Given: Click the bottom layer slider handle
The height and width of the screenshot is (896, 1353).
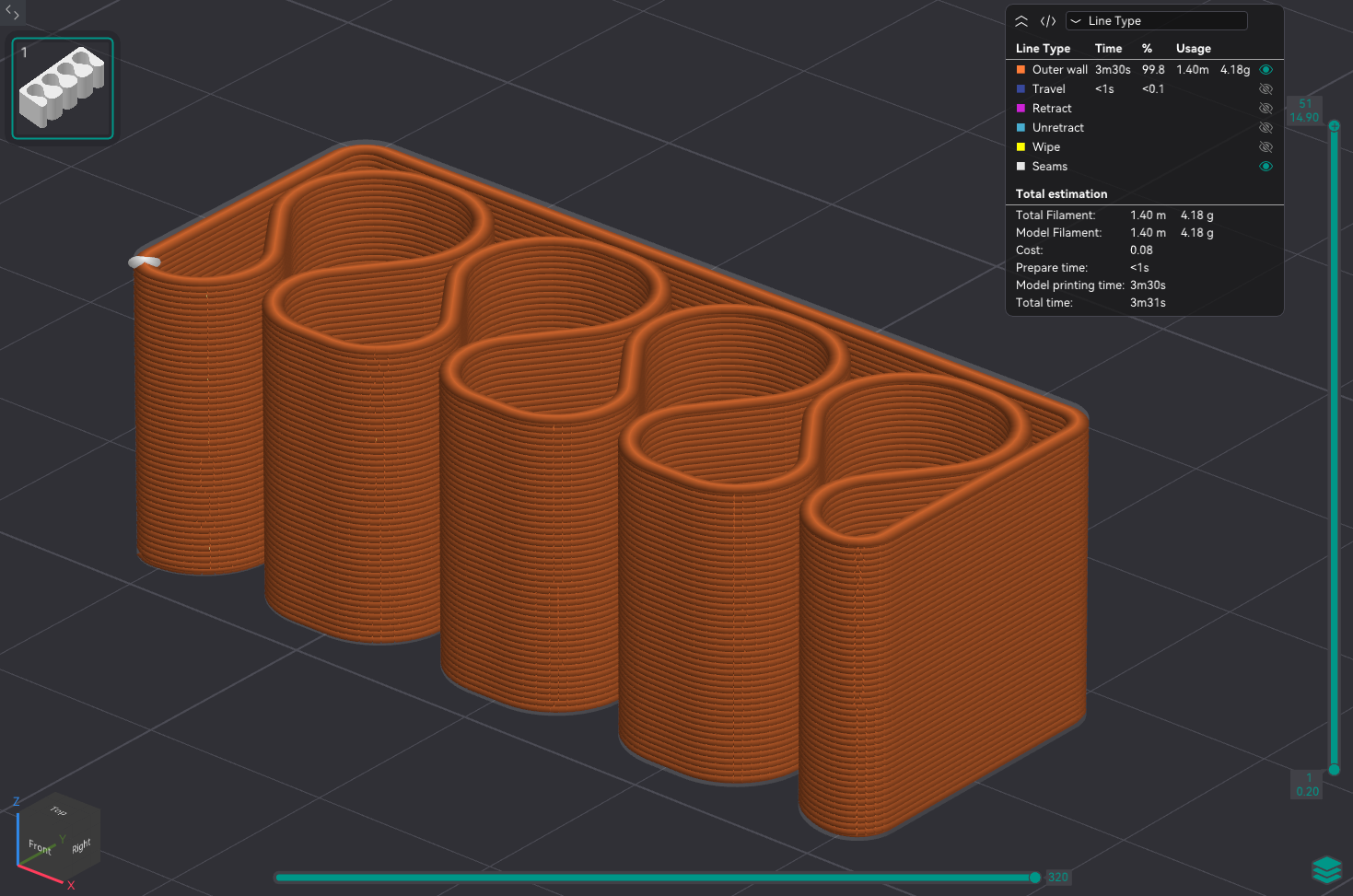Looking at the screenshot, I should pyautogui.click(x=1334, y=770).
